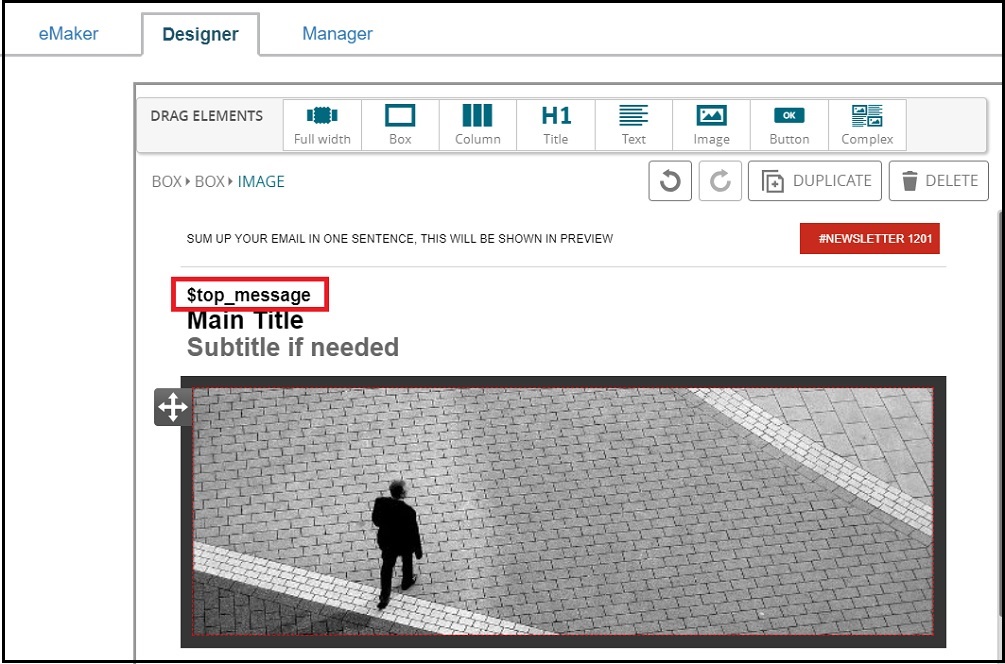Image resolution: width=1005 pixels, height=664 pixels.
Task: Switch to the eMaker tab
Action: pyautogui.click(x=69, y=34)
